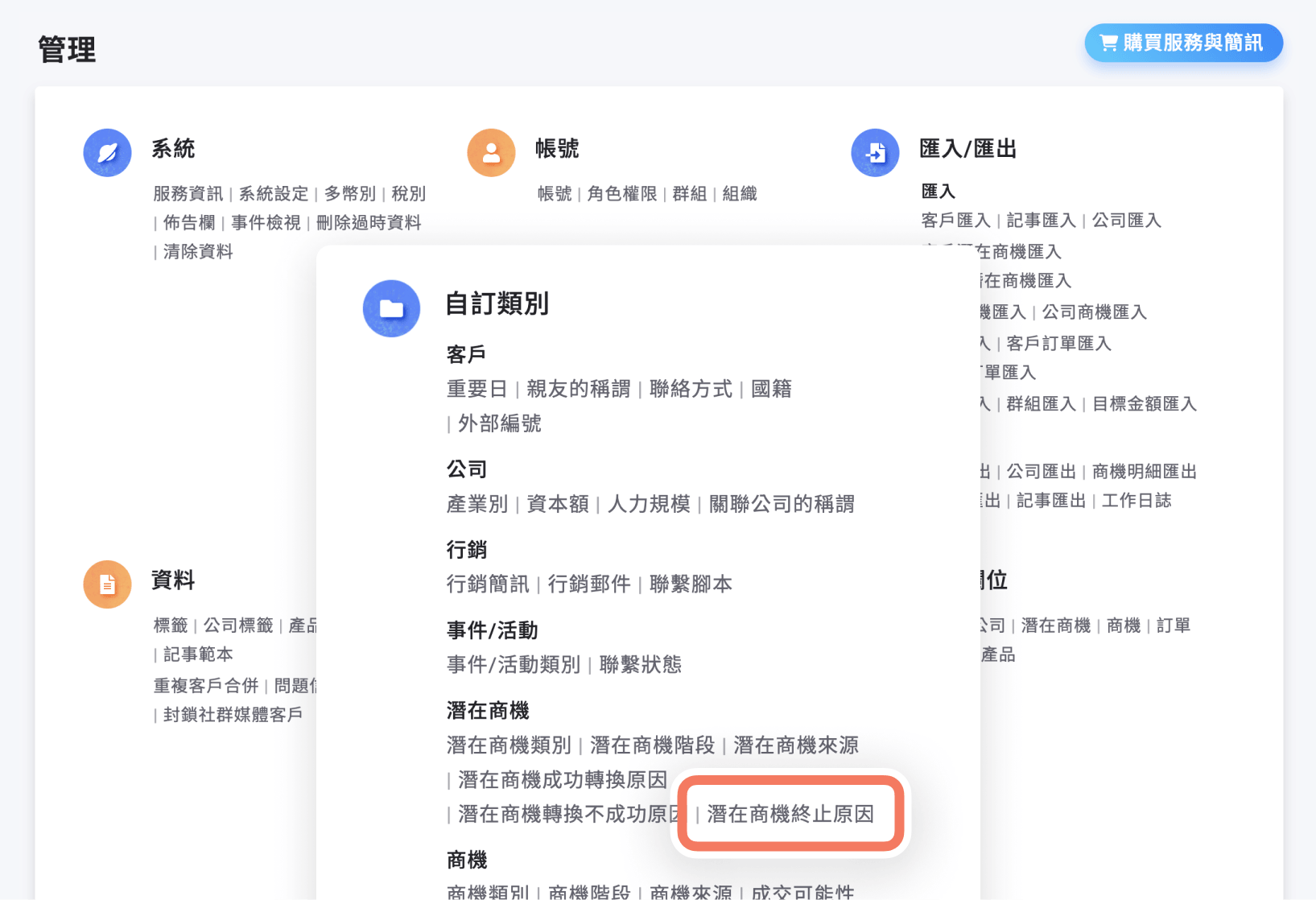Select 客戶訂單匯入 link
This screenshot has width=1316, height=900.
click(x=1059, y=344)
